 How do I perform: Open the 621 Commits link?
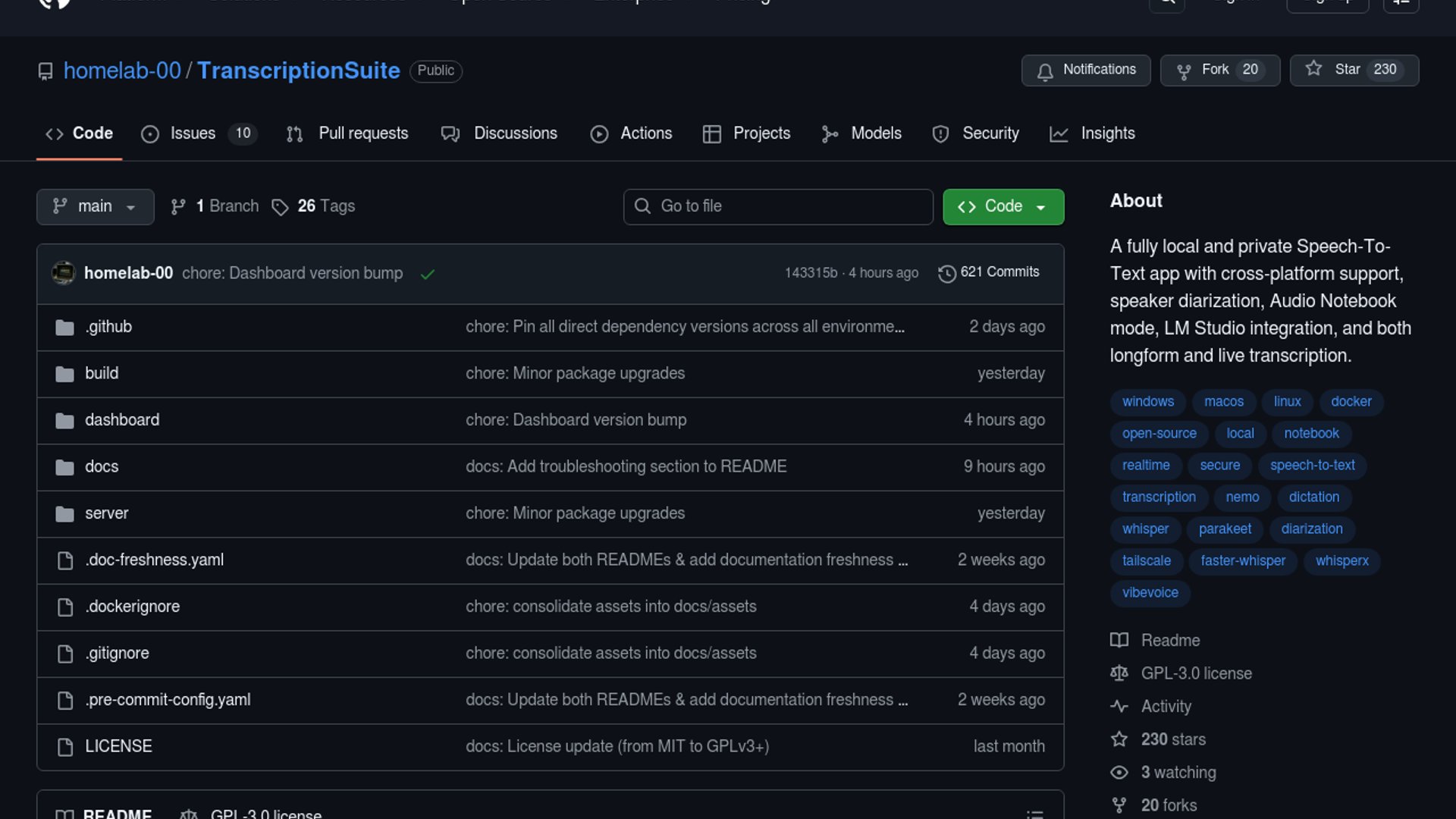click(x=999, y=272)
